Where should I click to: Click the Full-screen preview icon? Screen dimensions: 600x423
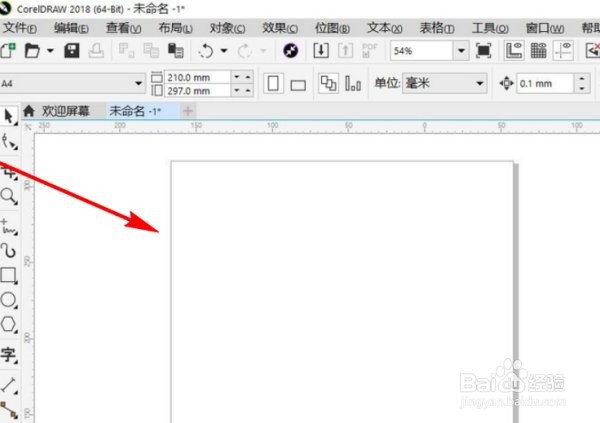coord(484,50)
